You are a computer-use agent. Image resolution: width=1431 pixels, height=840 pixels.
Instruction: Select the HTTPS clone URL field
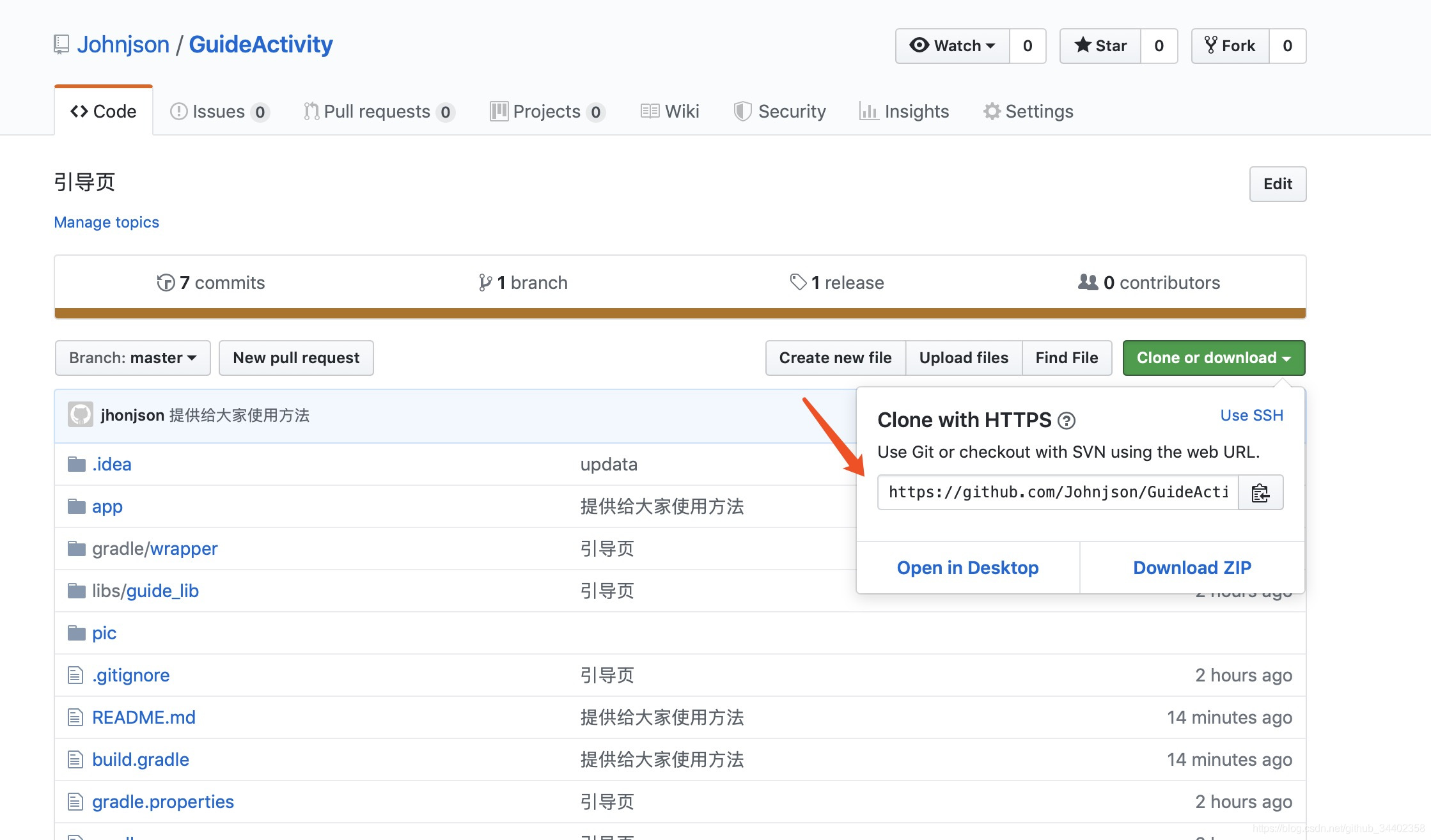click(x=1058, y=492)
